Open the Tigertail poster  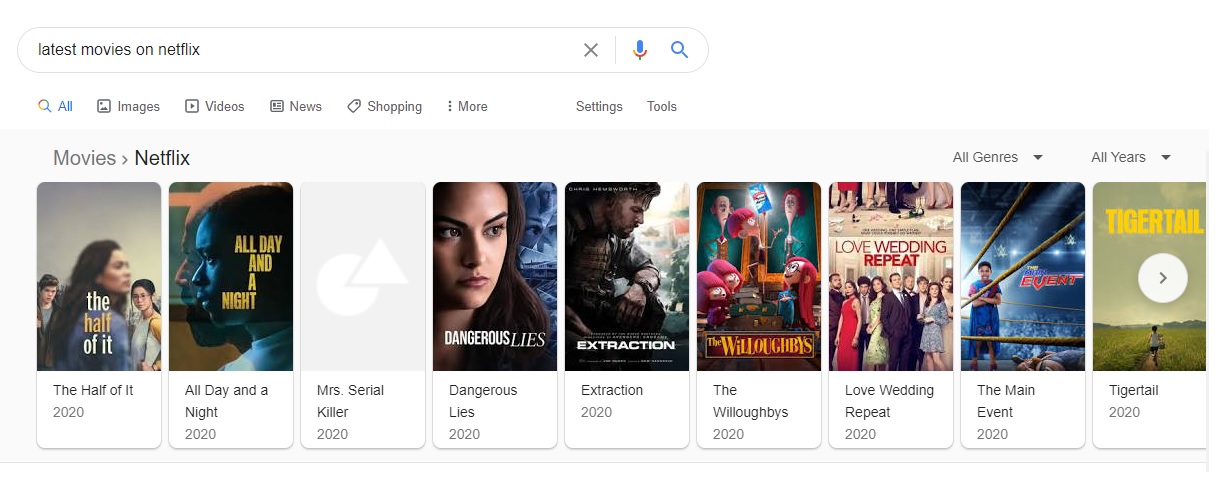click(x=1149, y=276)
